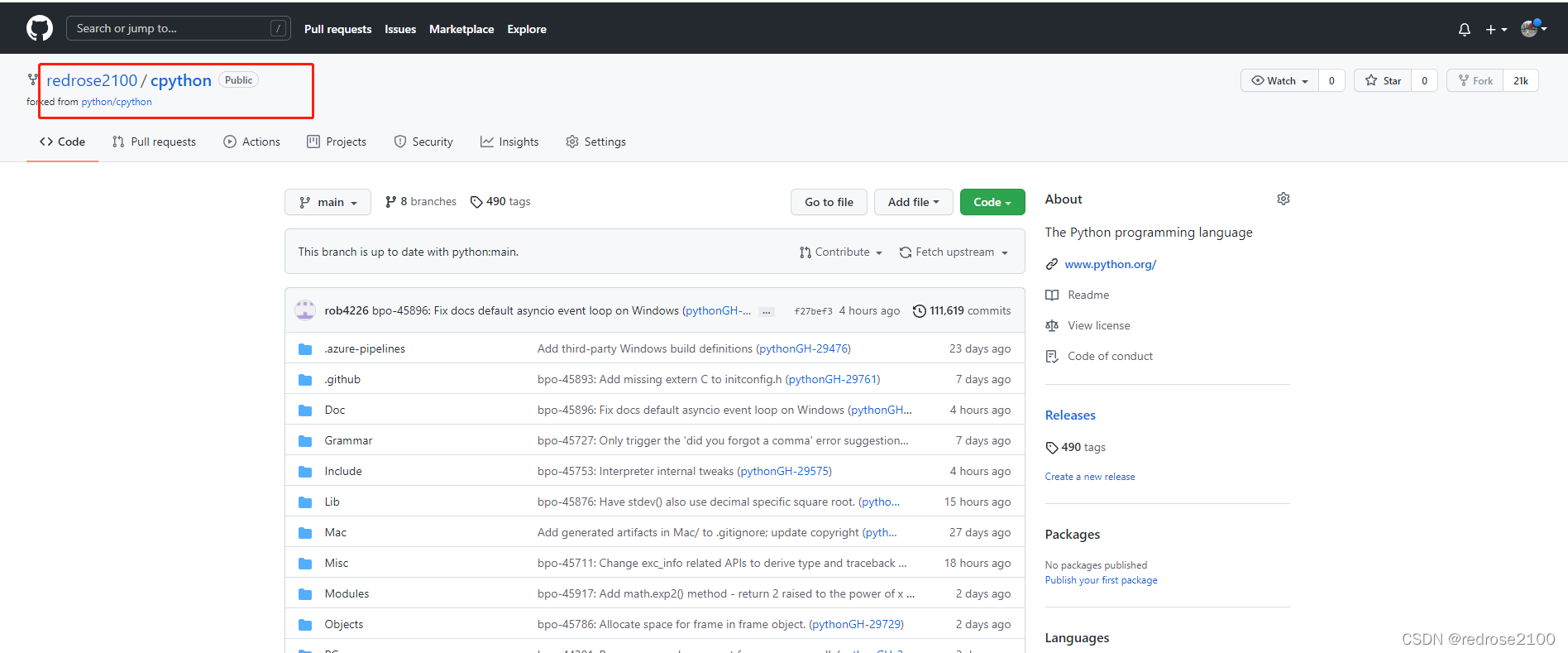View the 490 tags near branch selector
Screen dimensions: 1568x653
500,201
